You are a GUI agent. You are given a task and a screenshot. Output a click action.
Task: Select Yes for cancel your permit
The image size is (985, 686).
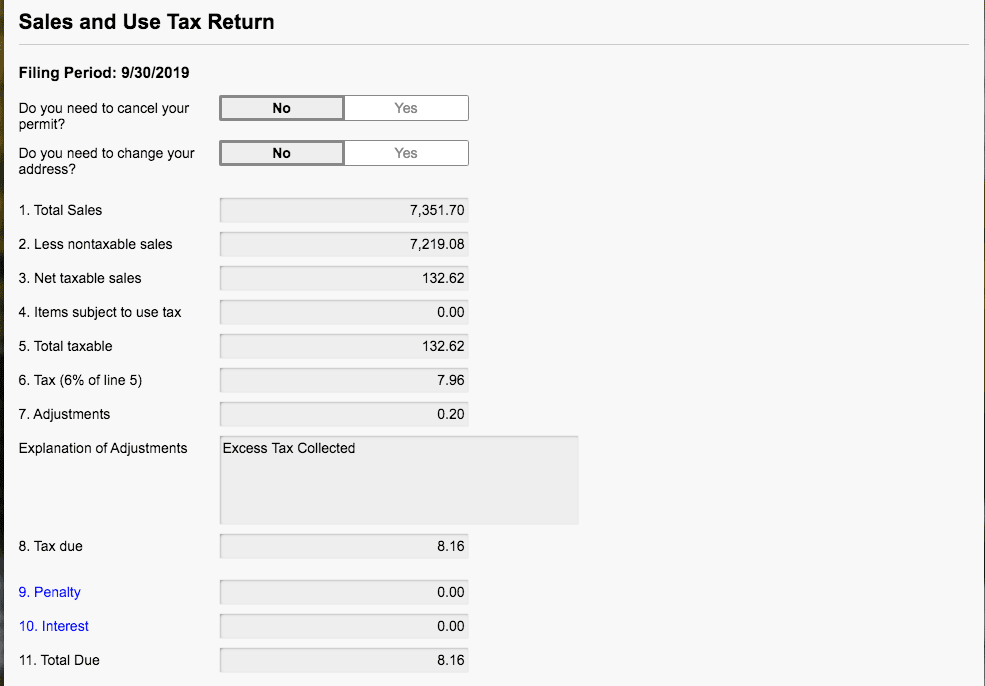[406, 108]
